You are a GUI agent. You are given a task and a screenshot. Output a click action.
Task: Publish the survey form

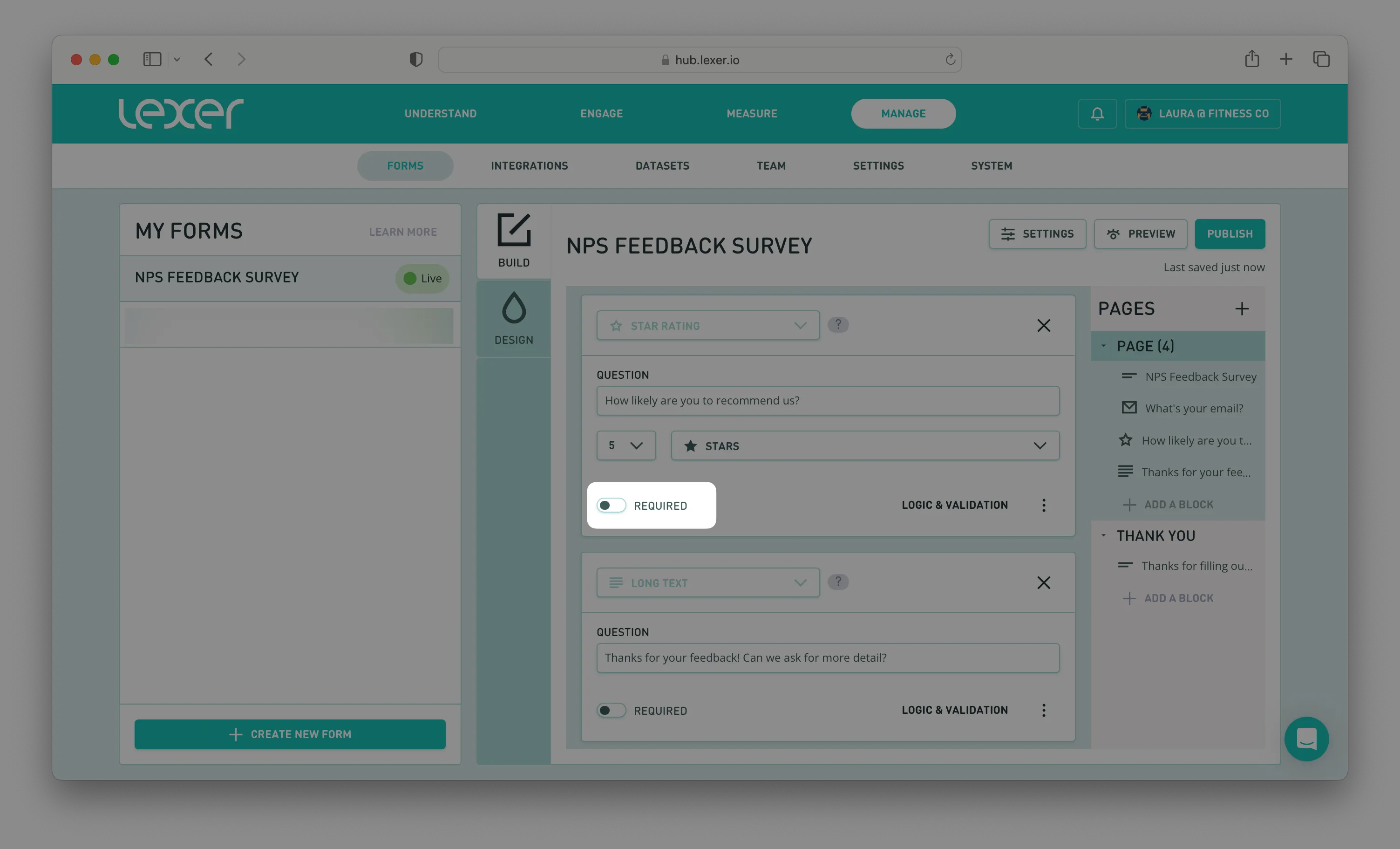coord(1229,234)
